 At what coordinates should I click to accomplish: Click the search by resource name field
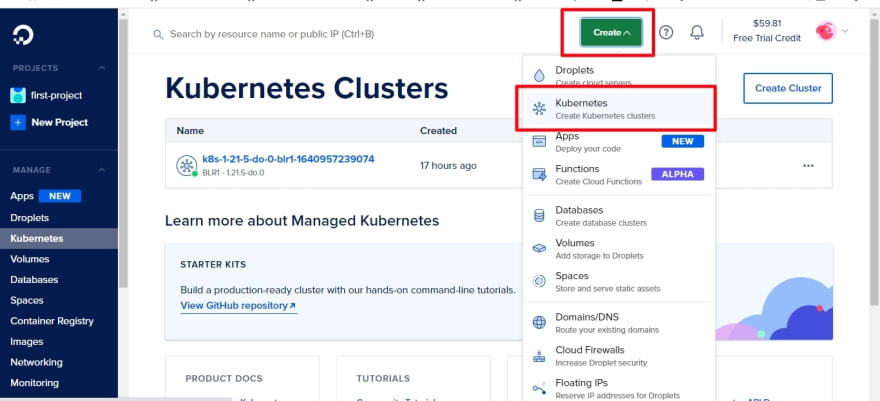272,34
